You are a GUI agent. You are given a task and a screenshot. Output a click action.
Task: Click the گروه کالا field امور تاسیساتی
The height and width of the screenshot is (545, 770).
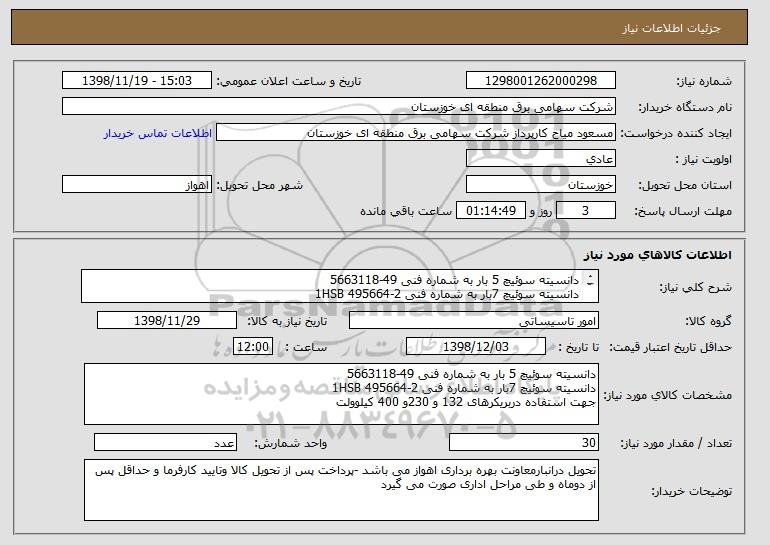coord(474,321)
